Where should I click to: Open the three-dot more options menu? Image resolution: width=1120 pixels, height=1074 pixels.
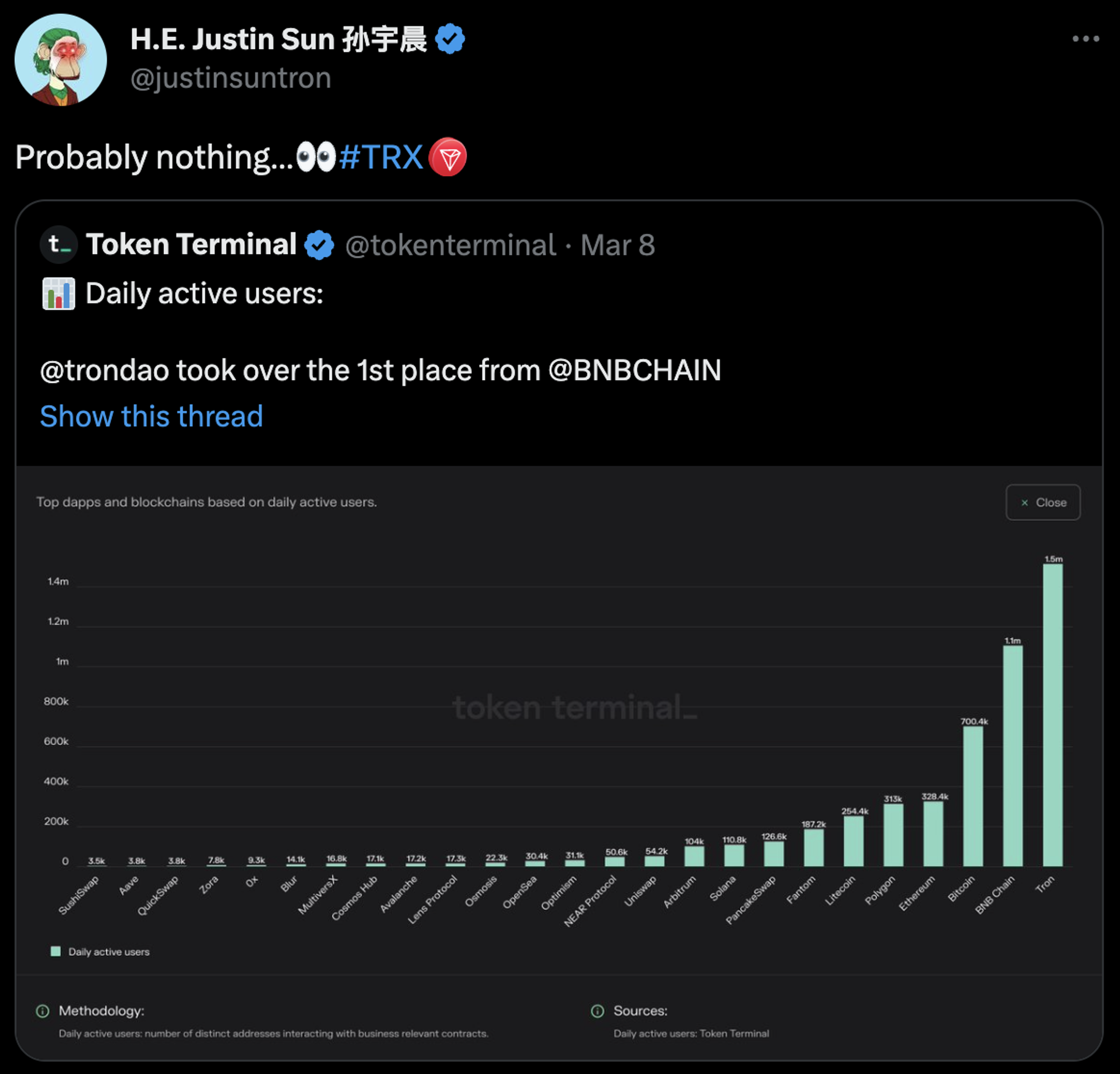pos(1085,39)
